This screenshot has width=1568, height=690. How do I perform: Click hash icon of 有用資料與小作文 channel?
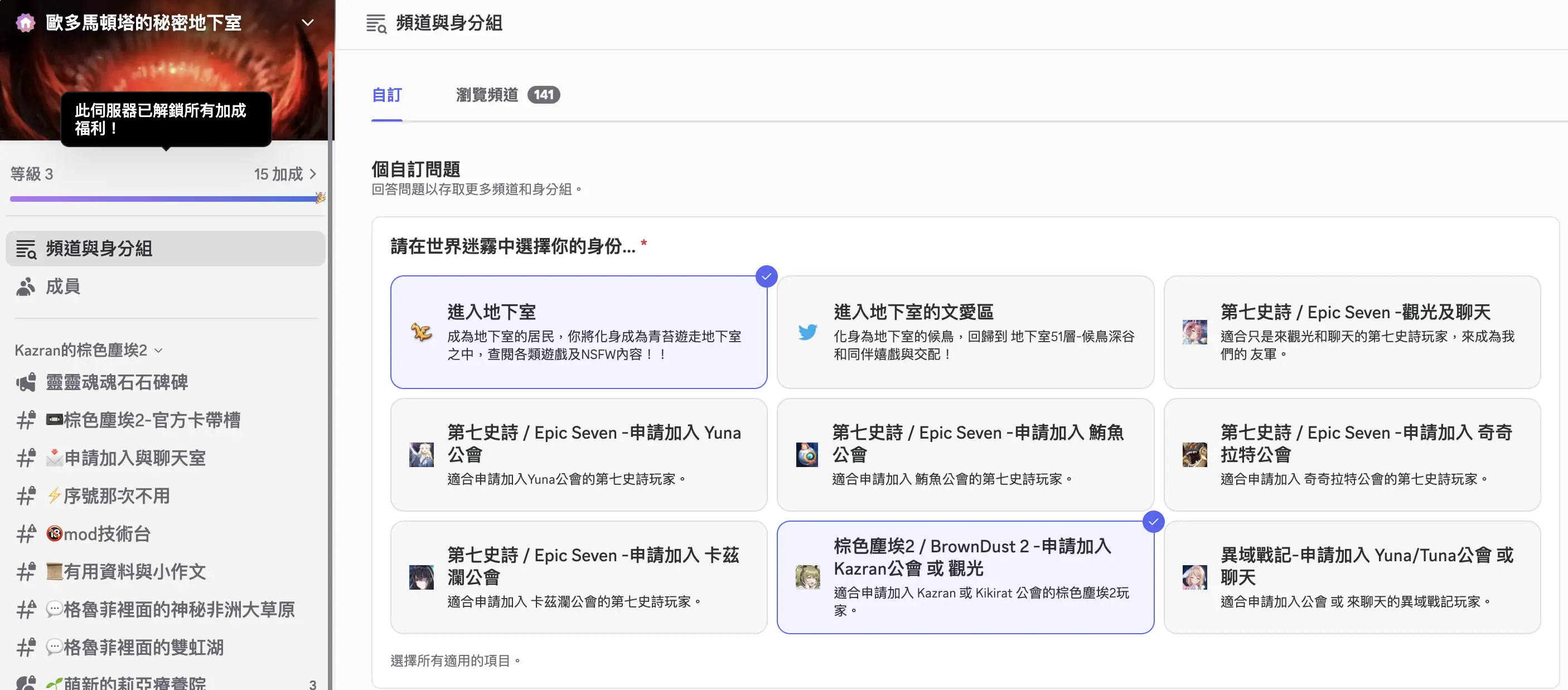pos(26,571)
